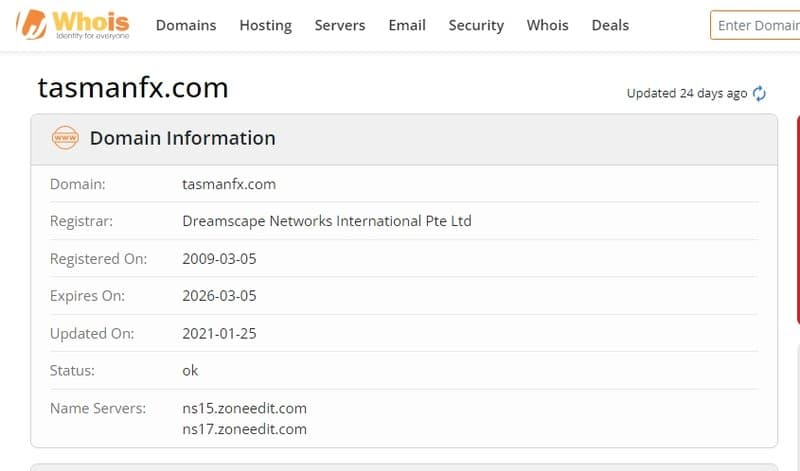Focus the Enter Domain search field
This screenshot has width=800, height=471.
click(x=756, y=25)
